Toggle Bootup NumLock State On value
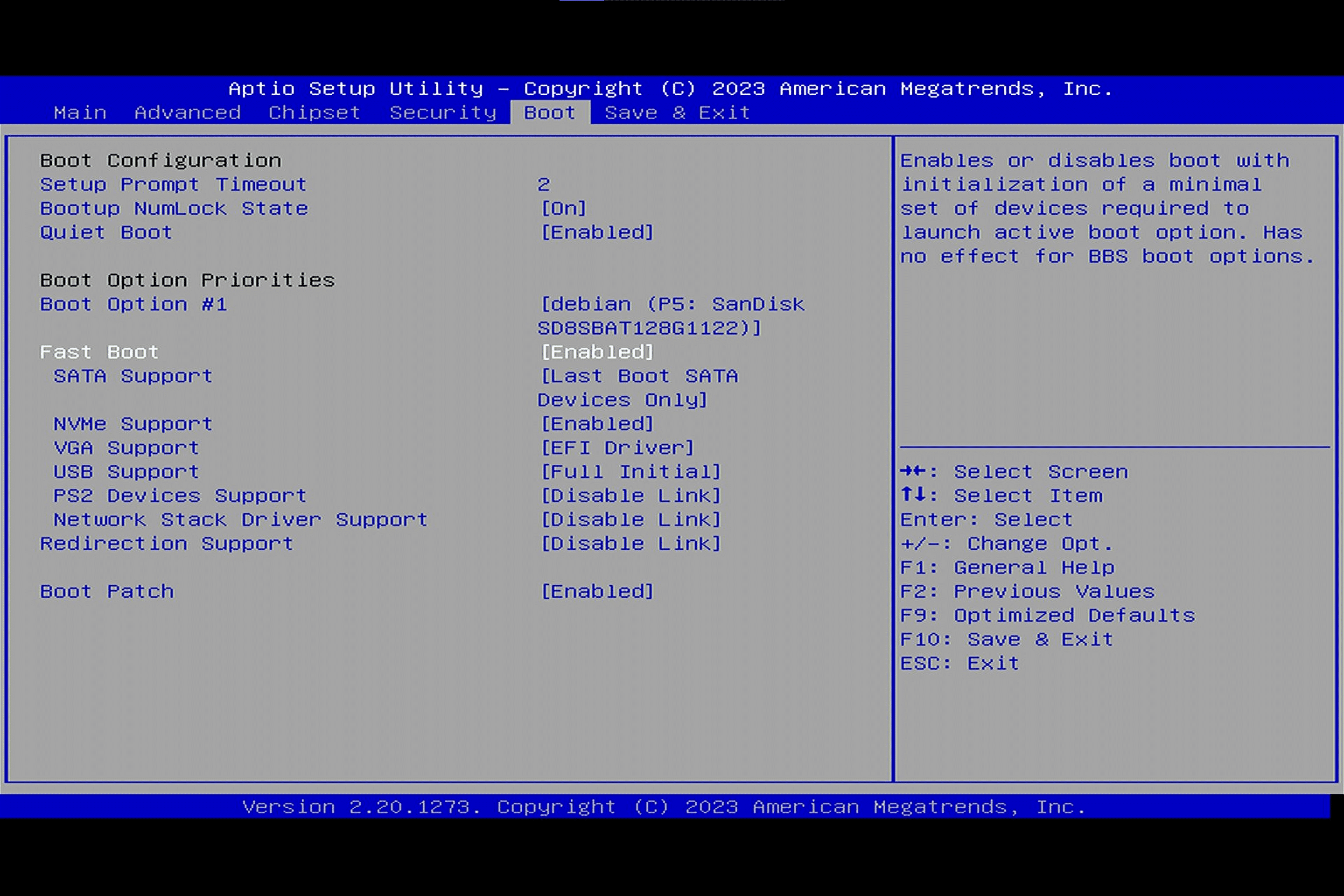This screenshot has width=1344, height=896. pyautogui.click(x=564, y=209)
